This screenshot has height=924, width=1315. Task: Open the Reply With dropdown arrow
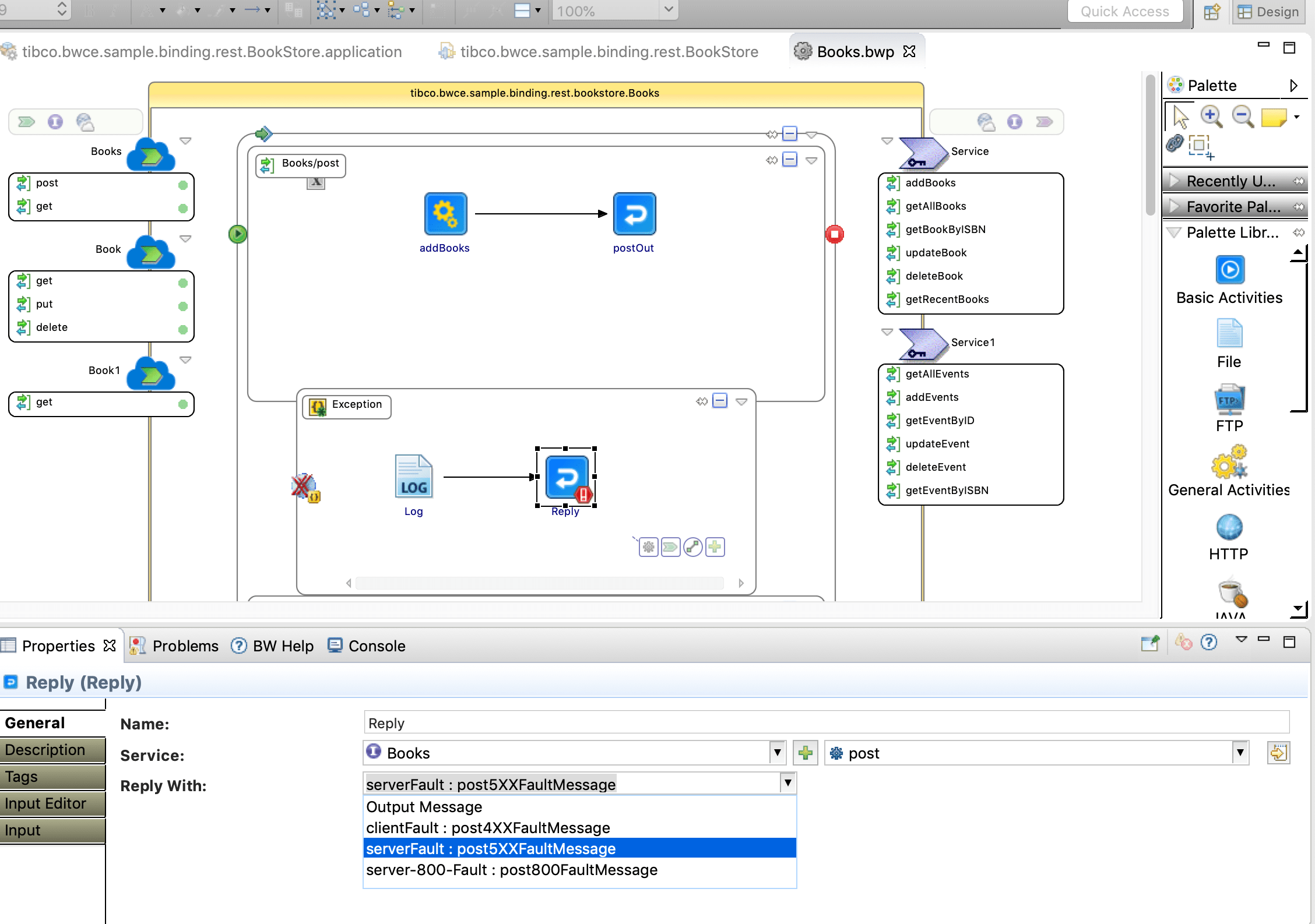click(787, 783)
